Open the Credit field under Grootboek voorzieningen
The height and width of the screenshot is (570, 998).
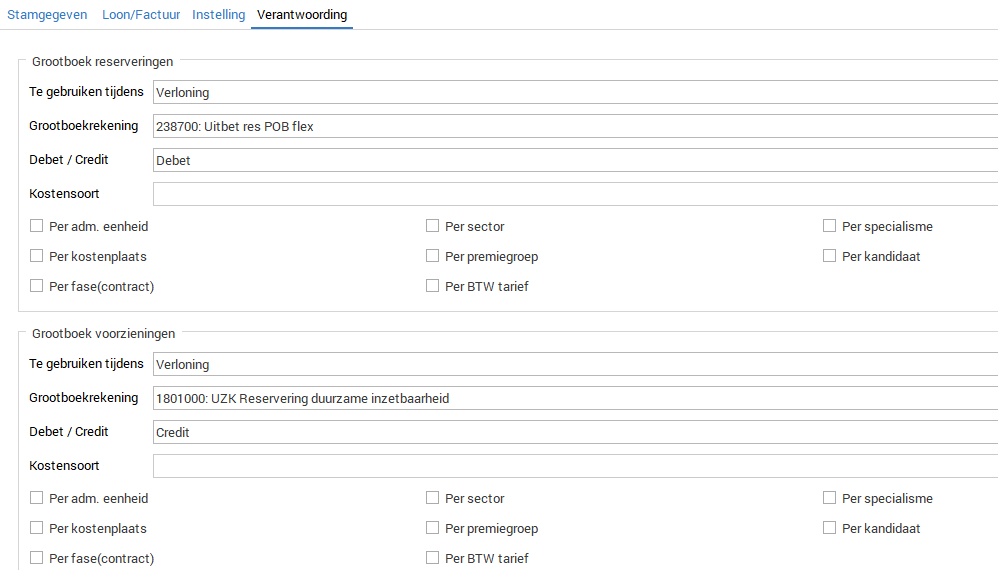pos(575,432)
